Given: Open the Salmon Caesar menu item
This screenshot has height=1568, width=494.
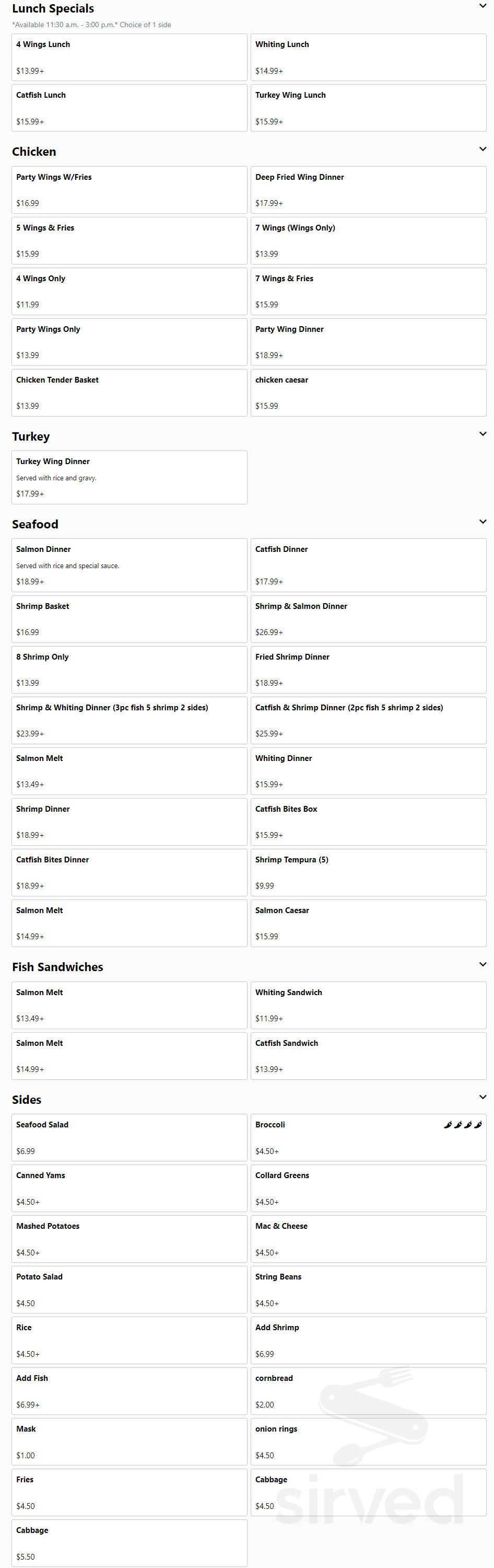Looking at the screenshot, I should [x=368, y=924].
